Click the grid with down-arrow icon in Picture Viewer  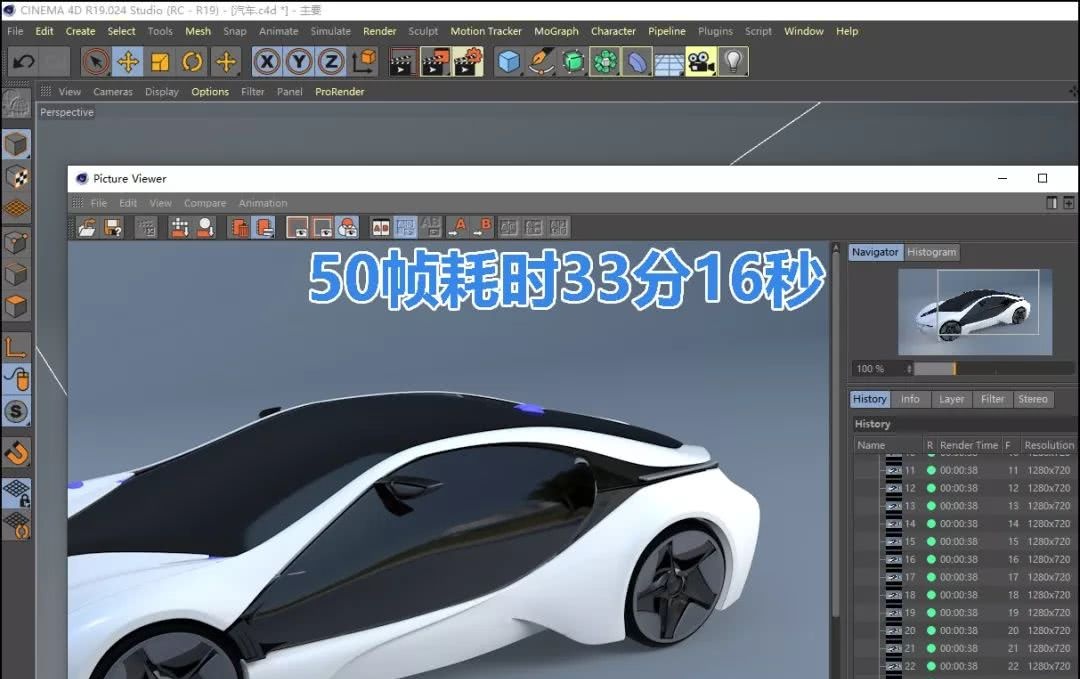pyautogui.click(x=180, y=227)
